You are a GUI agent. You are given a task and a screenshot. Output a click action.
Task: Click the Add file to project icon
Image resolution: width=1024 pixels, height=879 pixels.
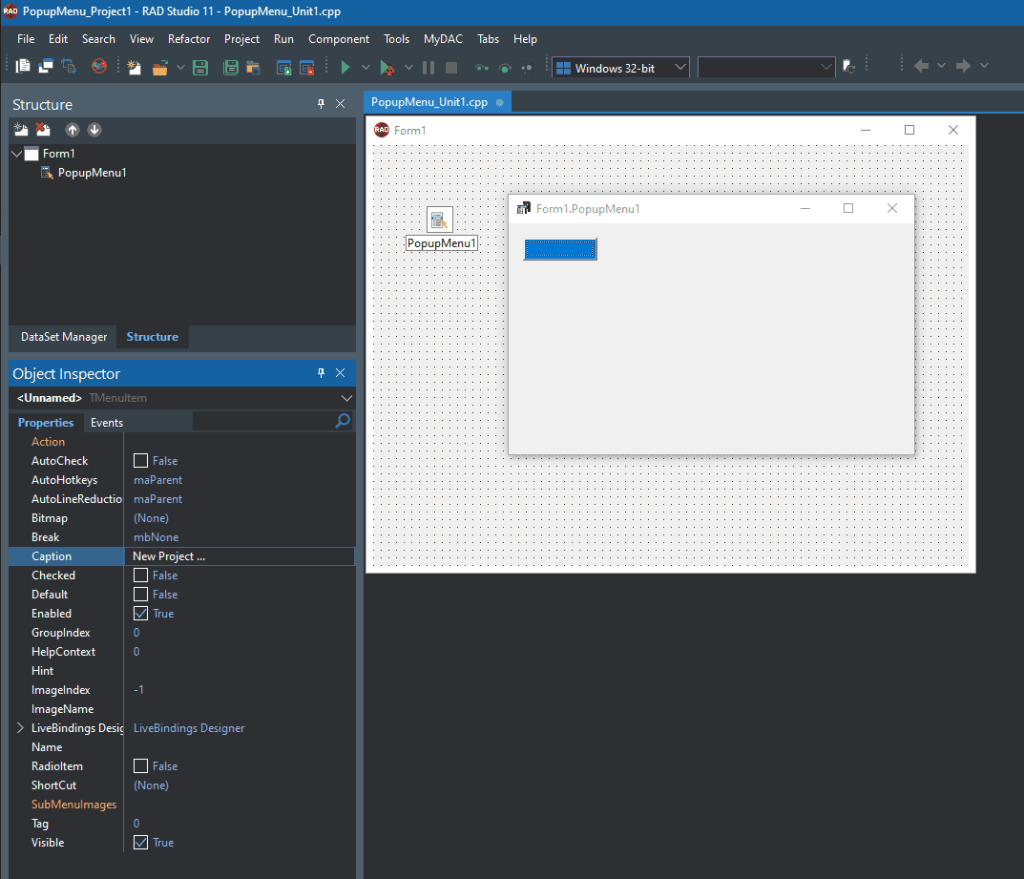283,67
